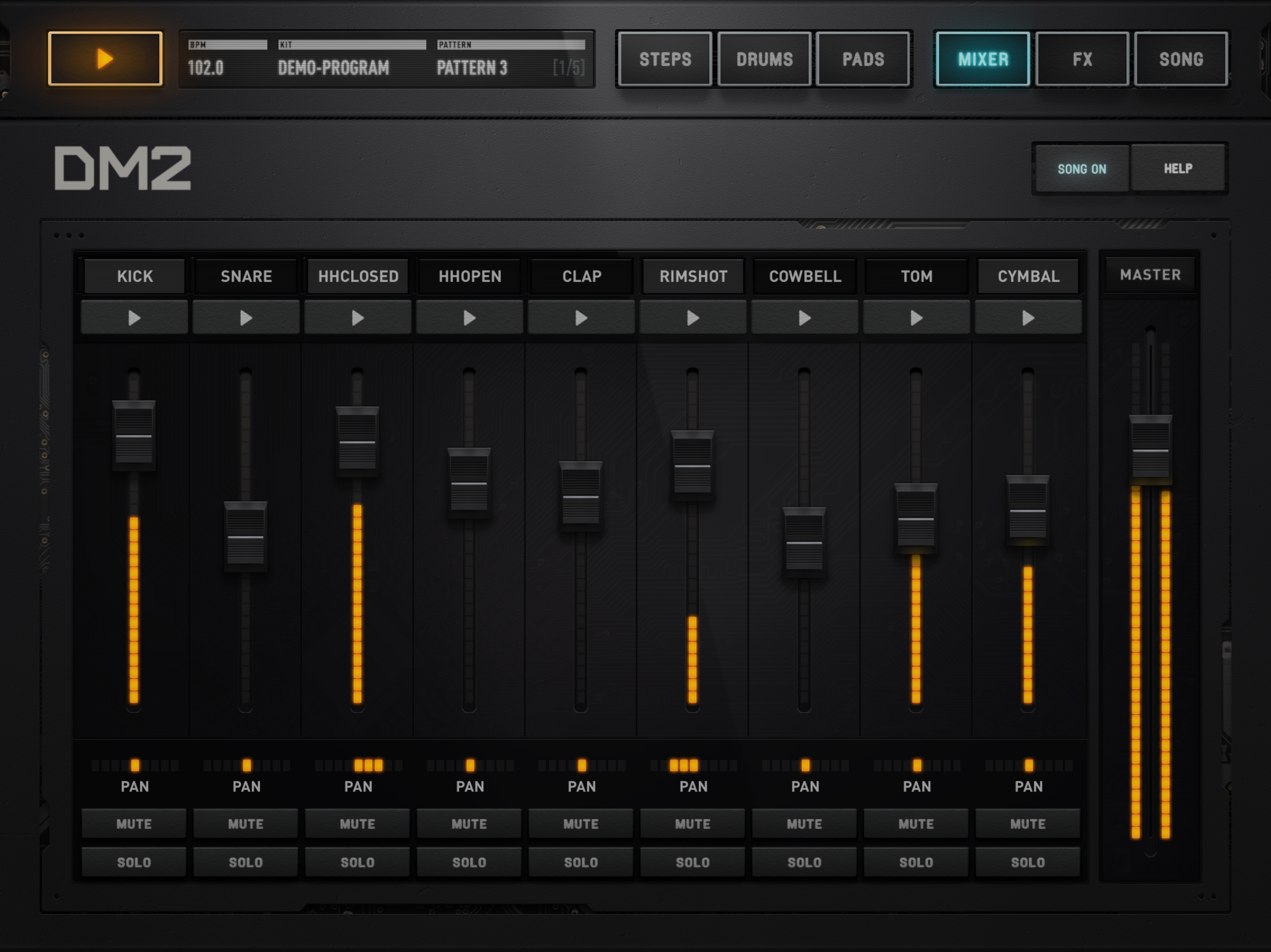Click the MASTER channel label

1150,274
